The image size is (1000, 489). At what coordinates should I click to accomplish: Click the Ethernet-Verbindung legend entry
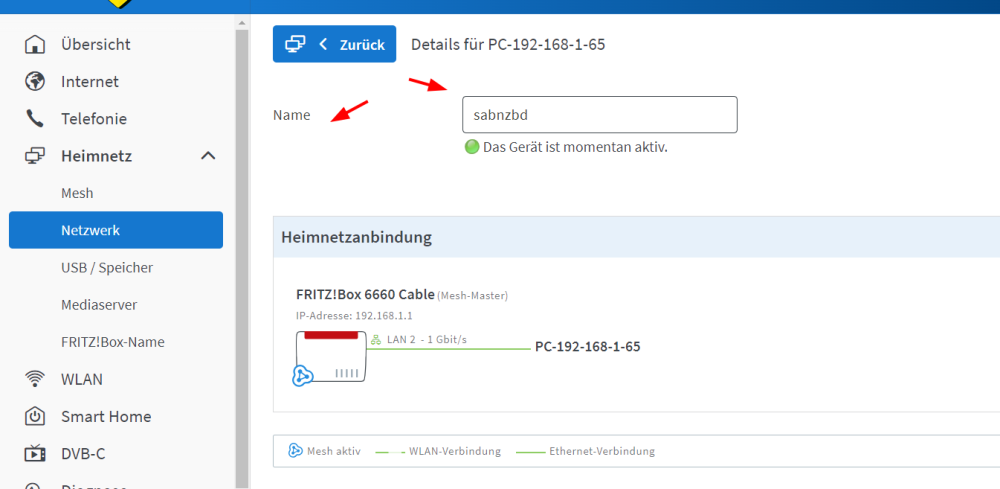point(601,451)
